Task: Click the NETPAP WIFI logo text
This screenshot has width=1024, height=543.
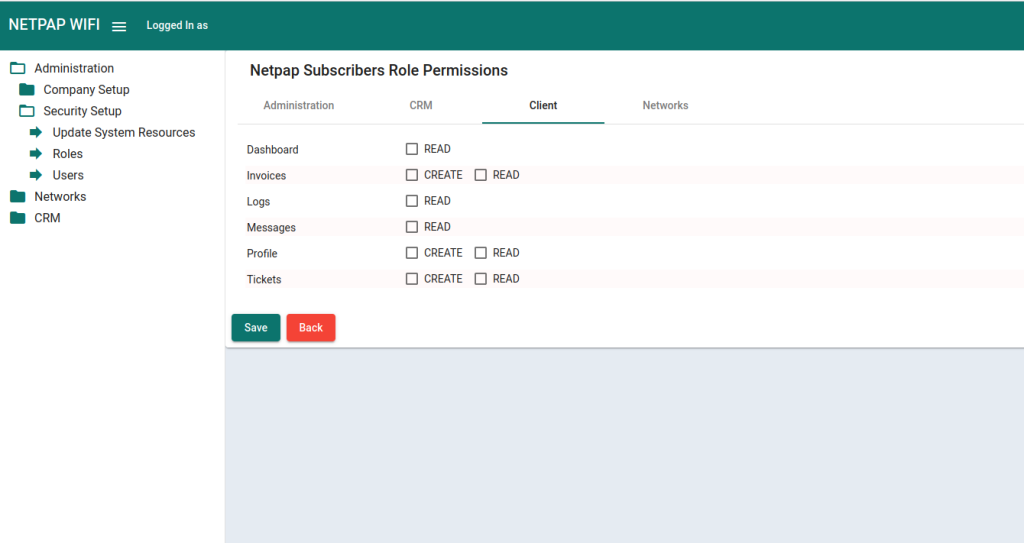Action: coord(54,25)
